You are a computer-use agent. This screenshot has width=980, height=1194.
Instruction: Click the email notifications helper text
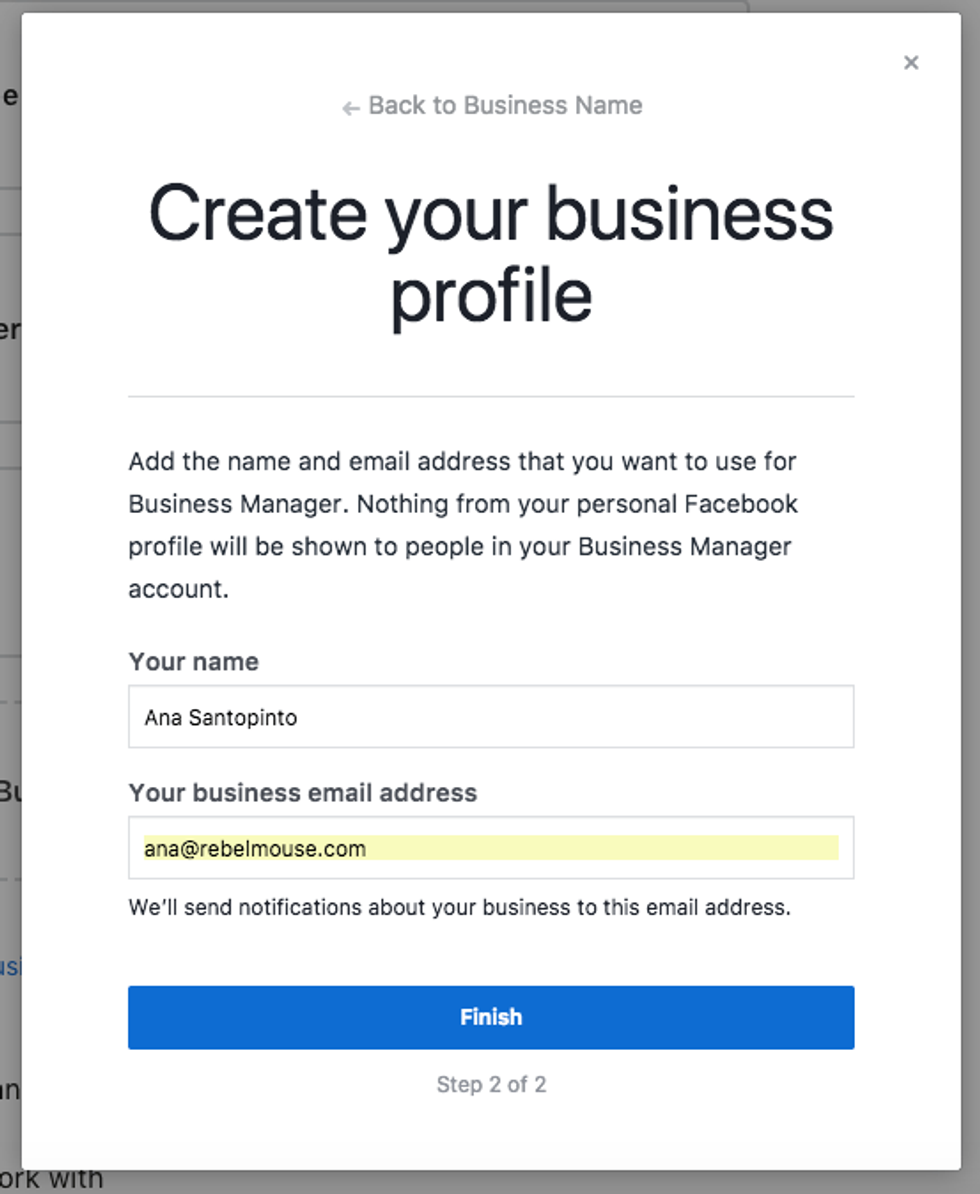pyautogui.click(x=459, y=908)
